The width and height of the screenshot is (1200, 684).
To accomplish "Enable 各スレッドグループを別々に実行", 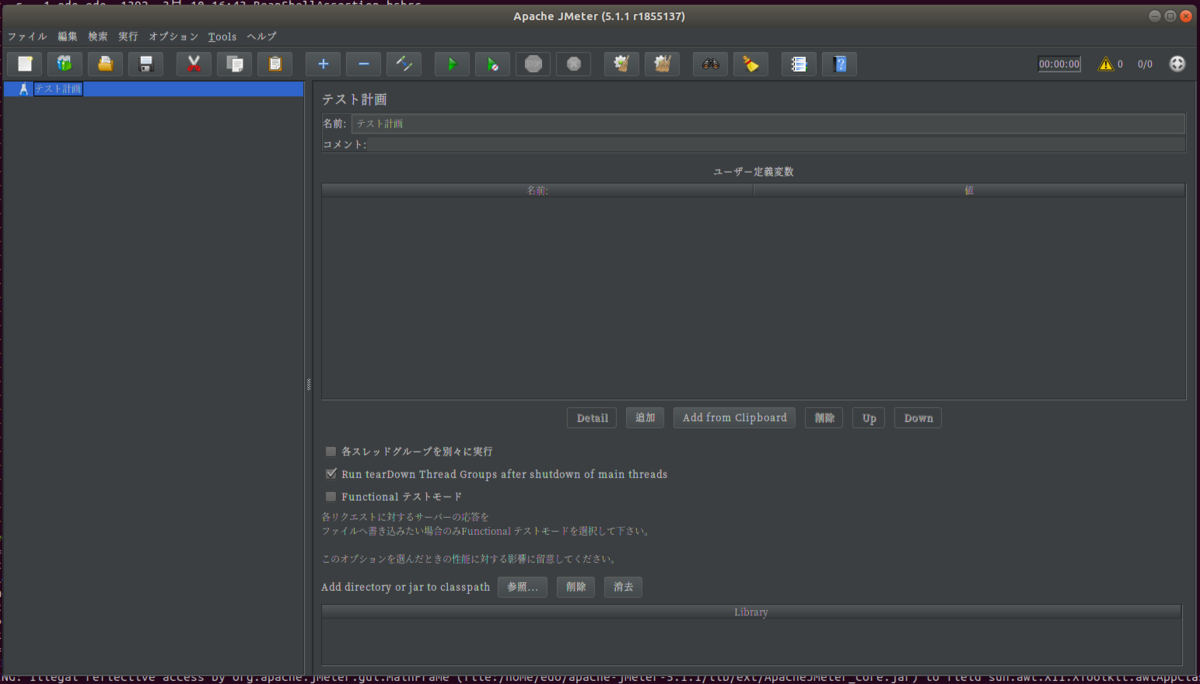I will click(330, 451).
